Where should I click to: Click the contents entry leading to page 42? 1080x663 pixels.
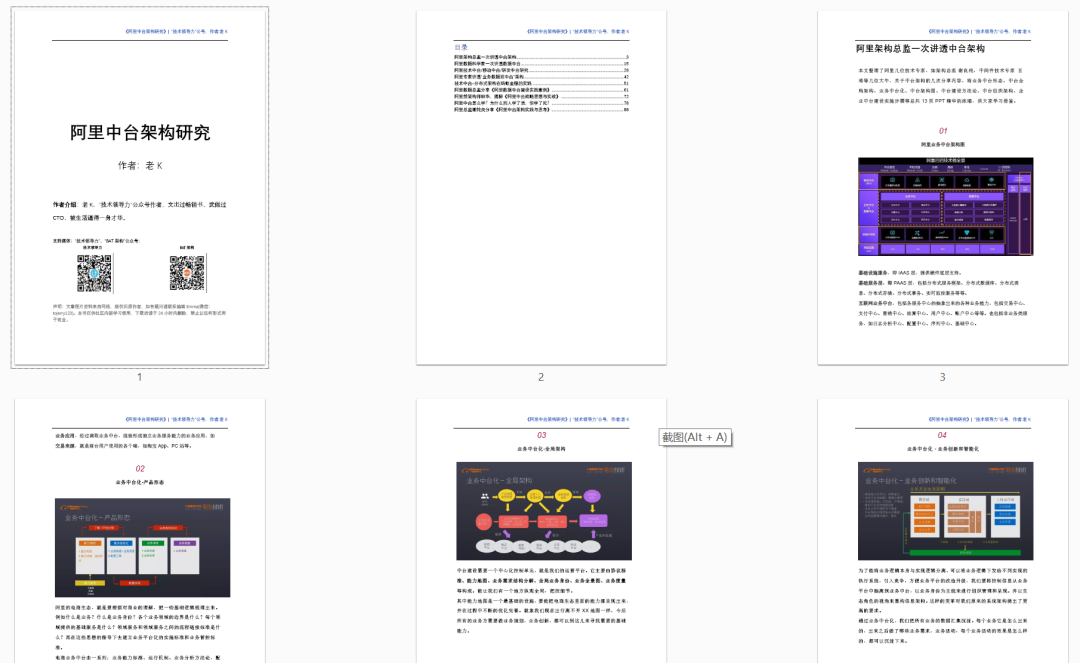[x=541, y=76]
